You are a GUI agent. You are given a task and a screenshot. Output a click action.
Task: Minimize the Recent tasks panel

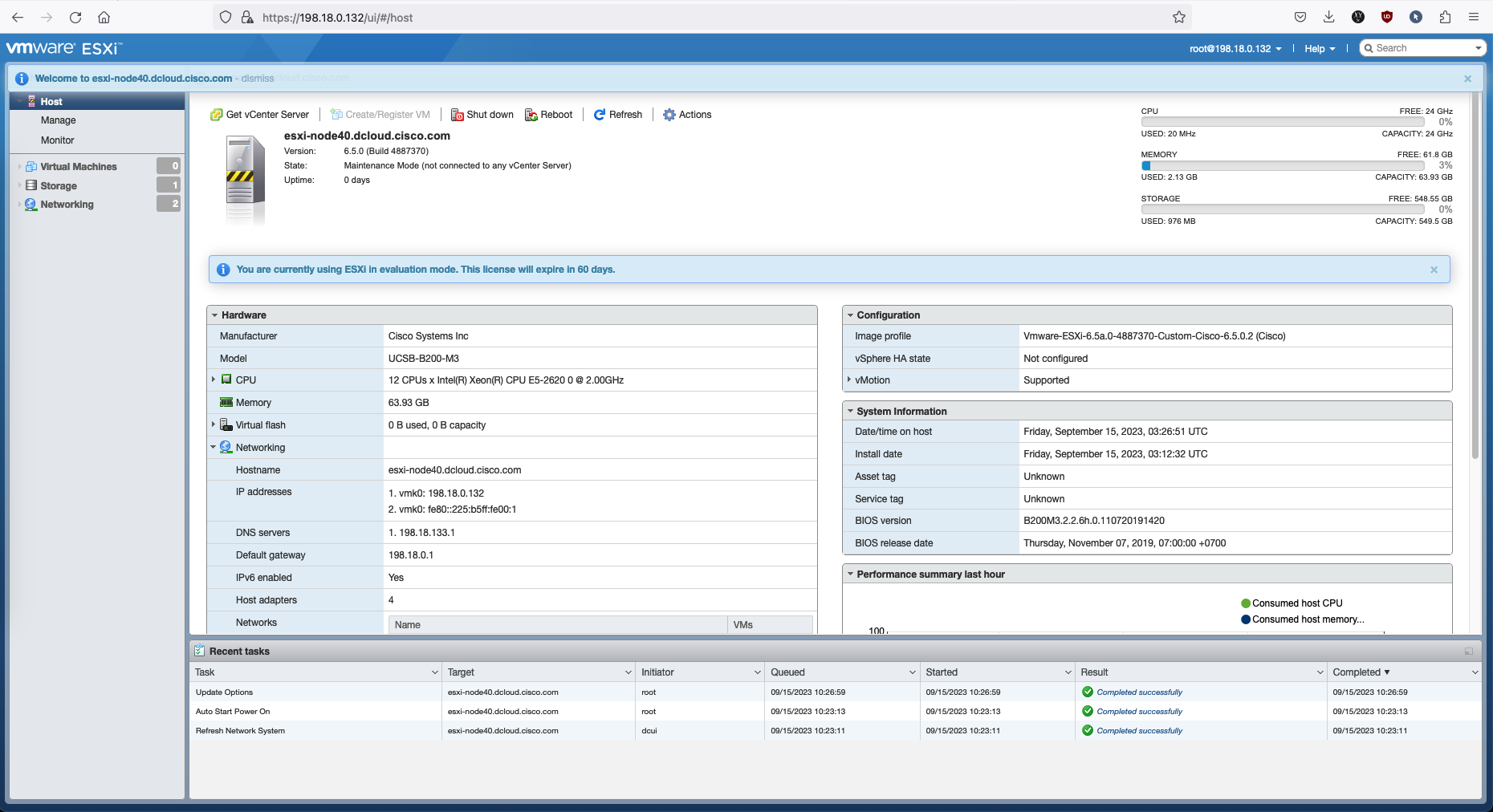1468,652
